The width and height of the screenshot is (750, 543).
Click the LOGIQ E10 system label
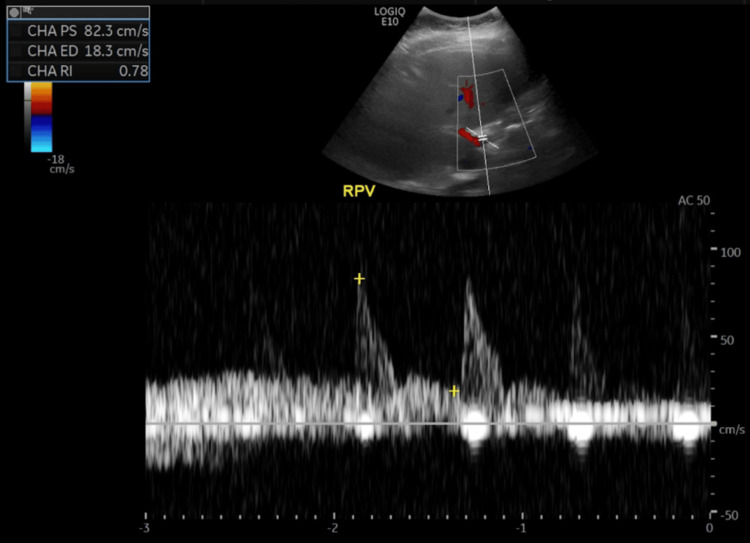(389, 17)
